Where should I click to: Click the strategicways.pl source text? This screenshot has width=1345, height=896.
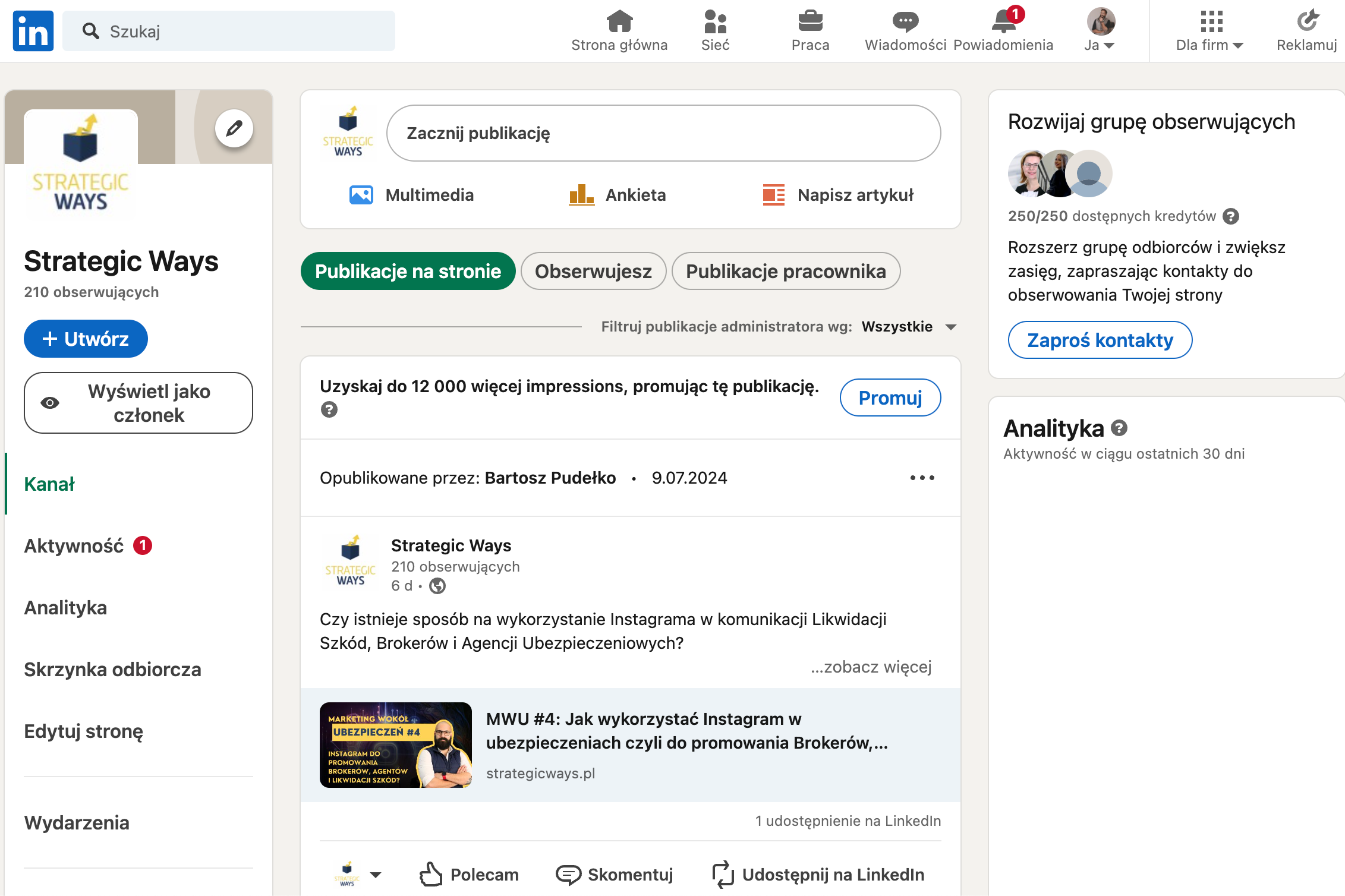(x=540, y=773)
